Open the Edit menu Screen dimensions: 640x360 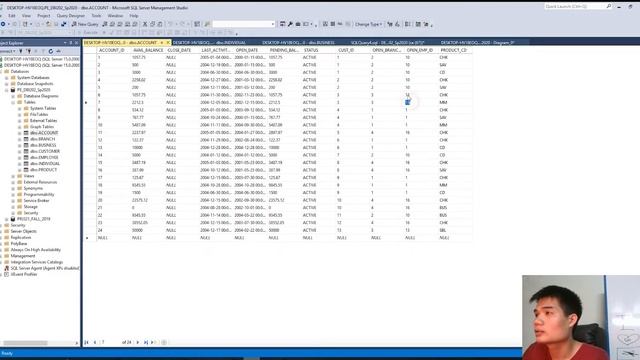coord(12,16)
